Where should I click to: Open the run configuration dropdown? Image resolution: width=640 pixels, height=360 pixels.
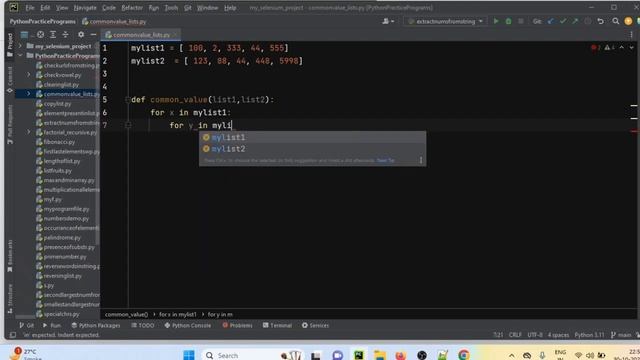pyautogui.click(x=446, y=21)
